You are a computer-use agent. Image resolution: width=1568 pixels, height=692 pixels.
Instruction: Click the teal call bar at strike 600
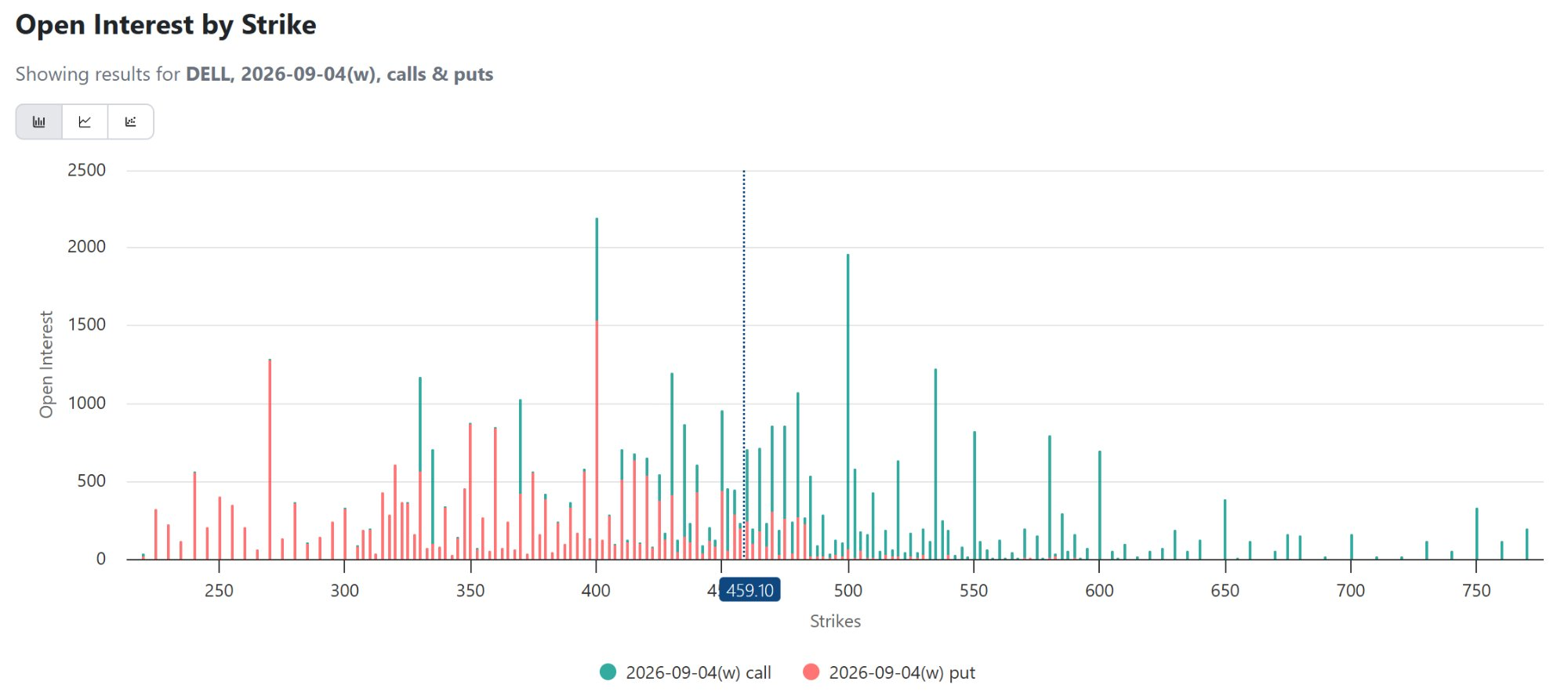coord(1099,505)
